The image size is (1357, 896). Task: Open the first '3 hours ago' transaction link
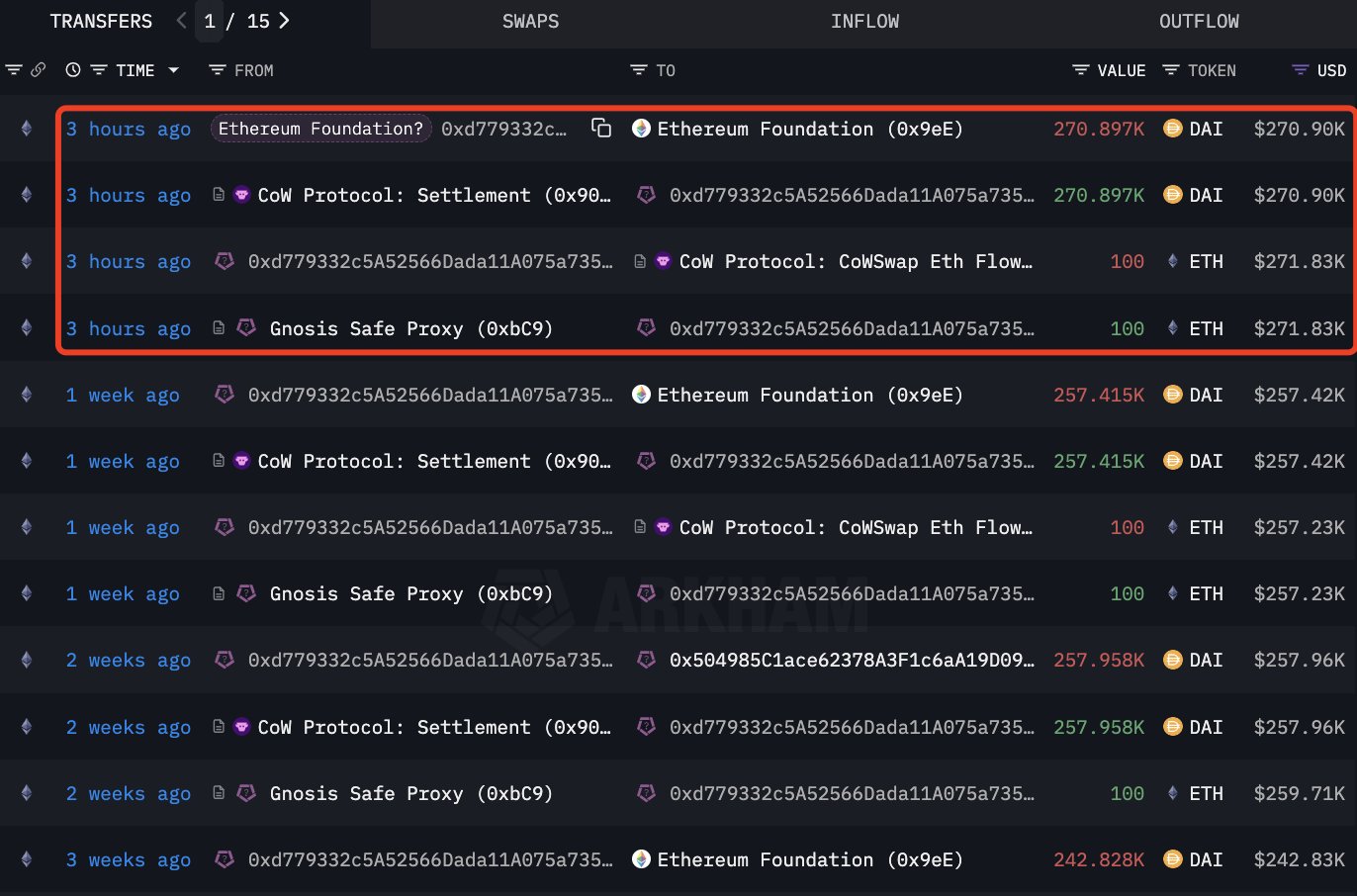(x=129, y=130)
